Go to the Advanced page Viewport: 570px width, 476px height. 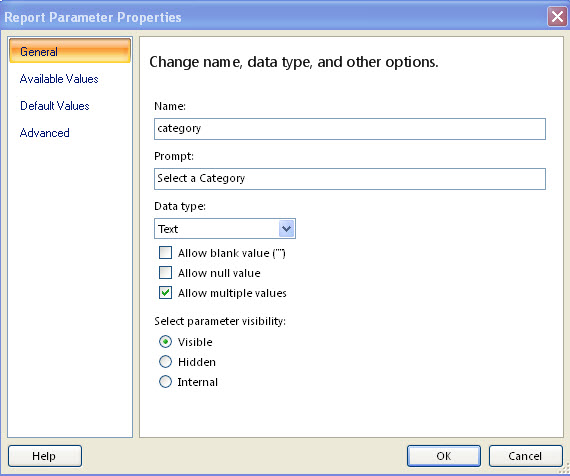pyautogui.click(x=44, y=133)
